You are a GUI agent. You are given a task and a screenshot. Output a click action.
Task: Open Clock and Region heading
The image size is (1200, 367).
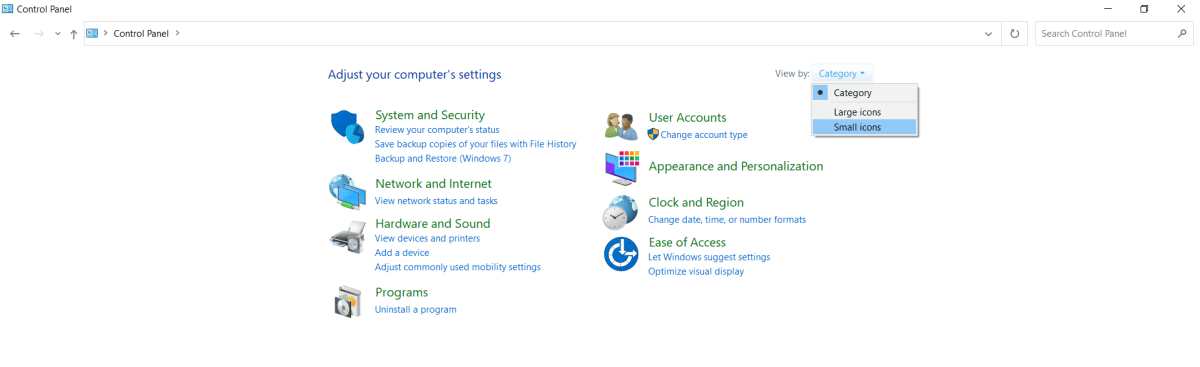(696, 203)
